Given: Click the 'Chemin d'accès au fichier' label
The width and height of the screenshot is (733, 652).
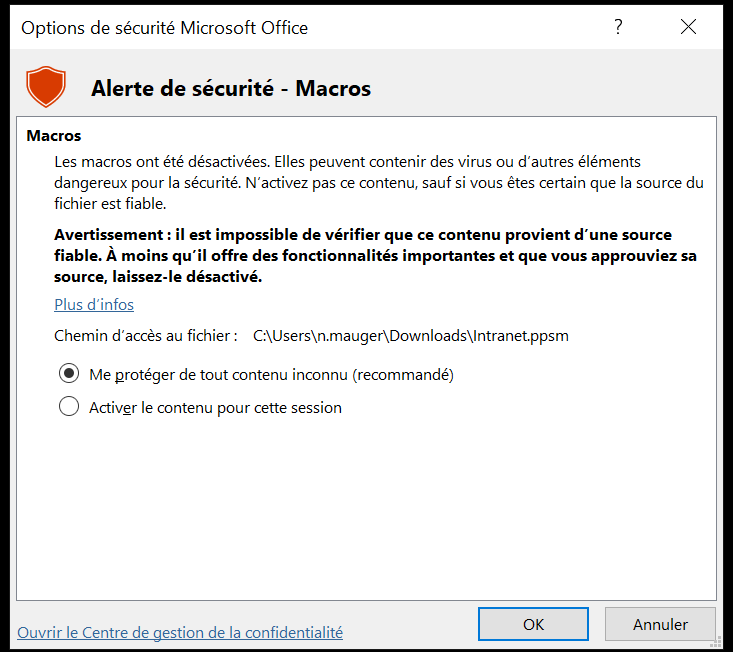Looking at the screenshot, I should 146,336.
